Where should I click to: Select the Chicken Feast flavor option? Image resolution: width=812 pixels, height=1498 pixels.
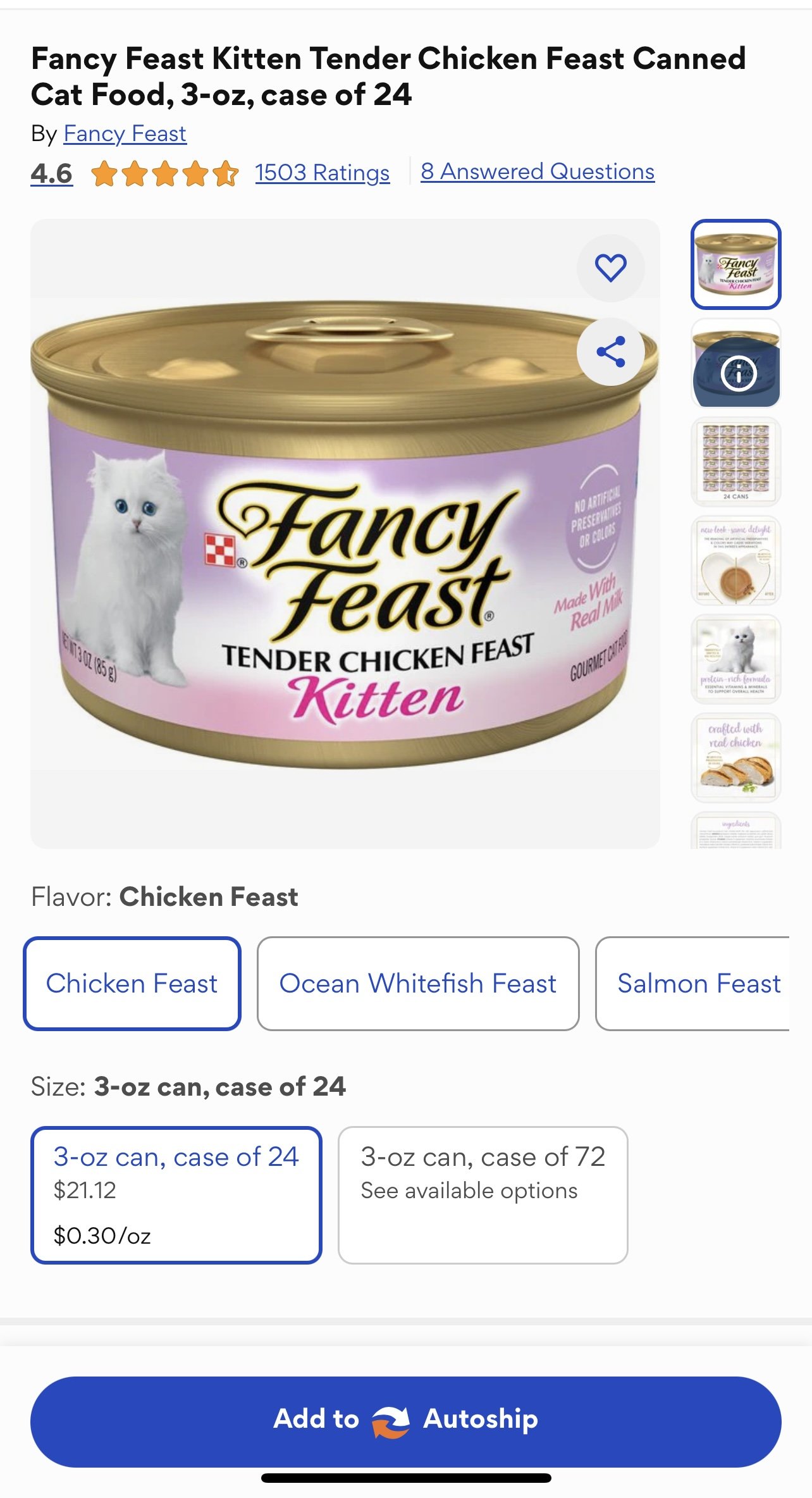tap(132, 984)
